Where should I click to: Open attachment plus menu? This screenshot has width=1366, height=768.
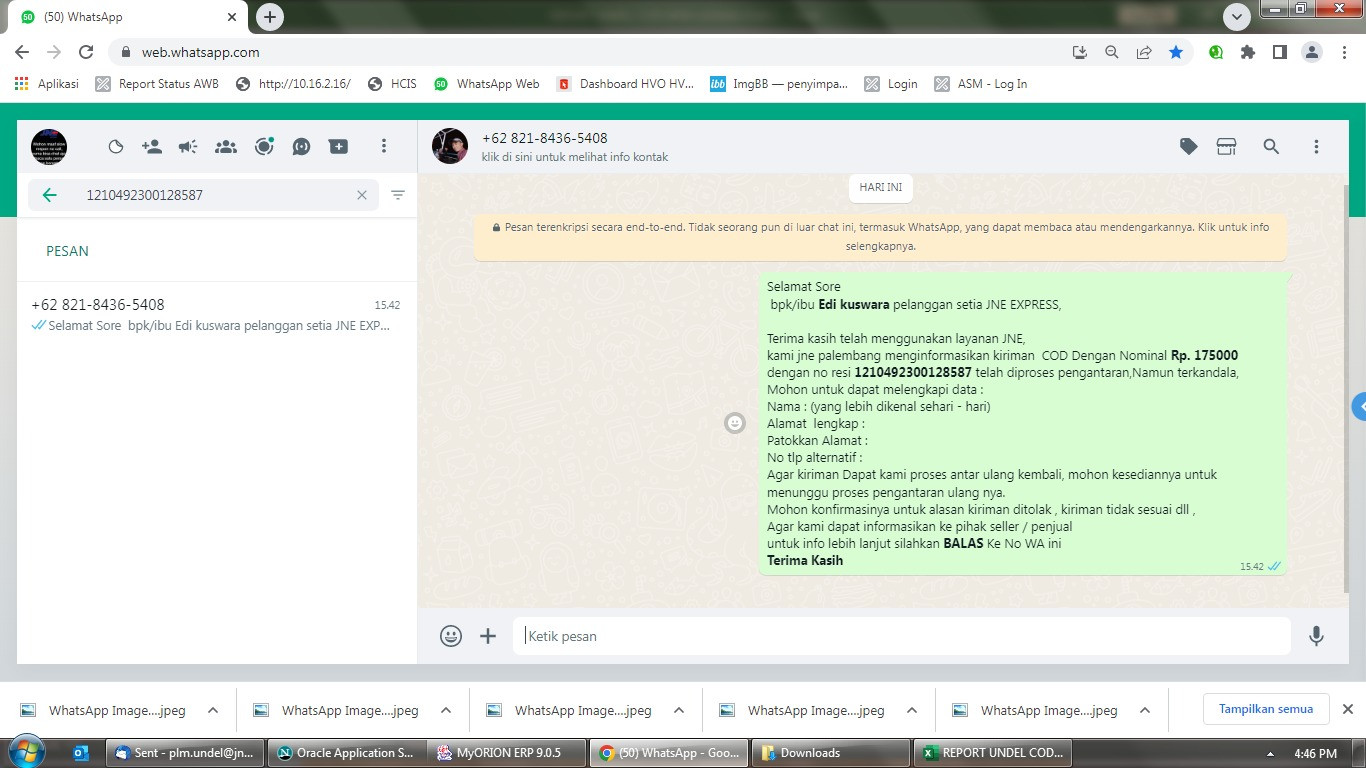[x=488, y=635]
